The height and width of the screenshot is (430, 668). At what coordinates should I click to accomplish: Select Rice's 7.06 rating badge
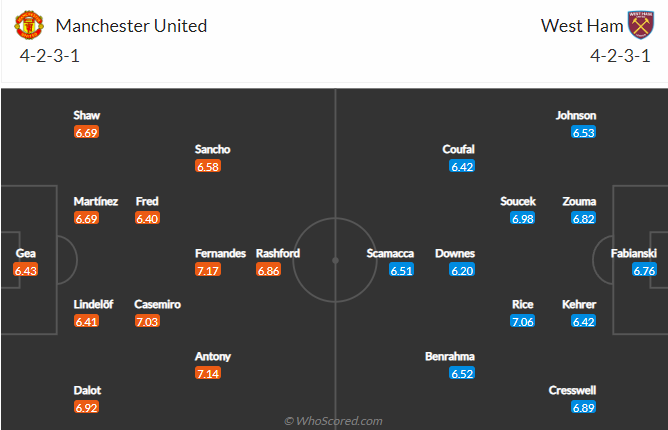(x=523, y=321)
